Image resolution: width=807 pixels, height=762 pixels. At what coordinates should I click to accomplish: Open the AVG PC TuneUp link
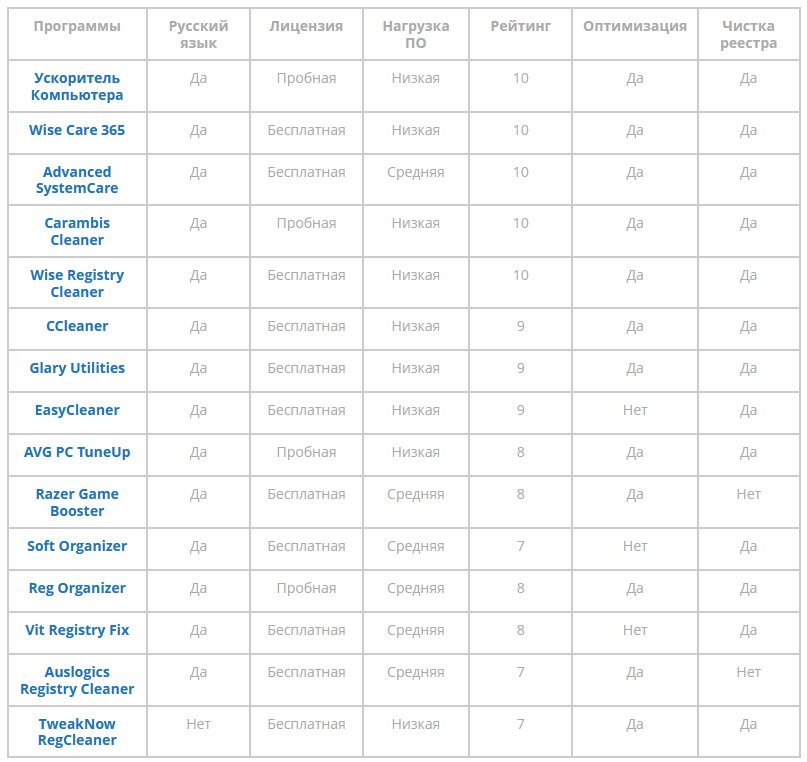tap(77, 452)
